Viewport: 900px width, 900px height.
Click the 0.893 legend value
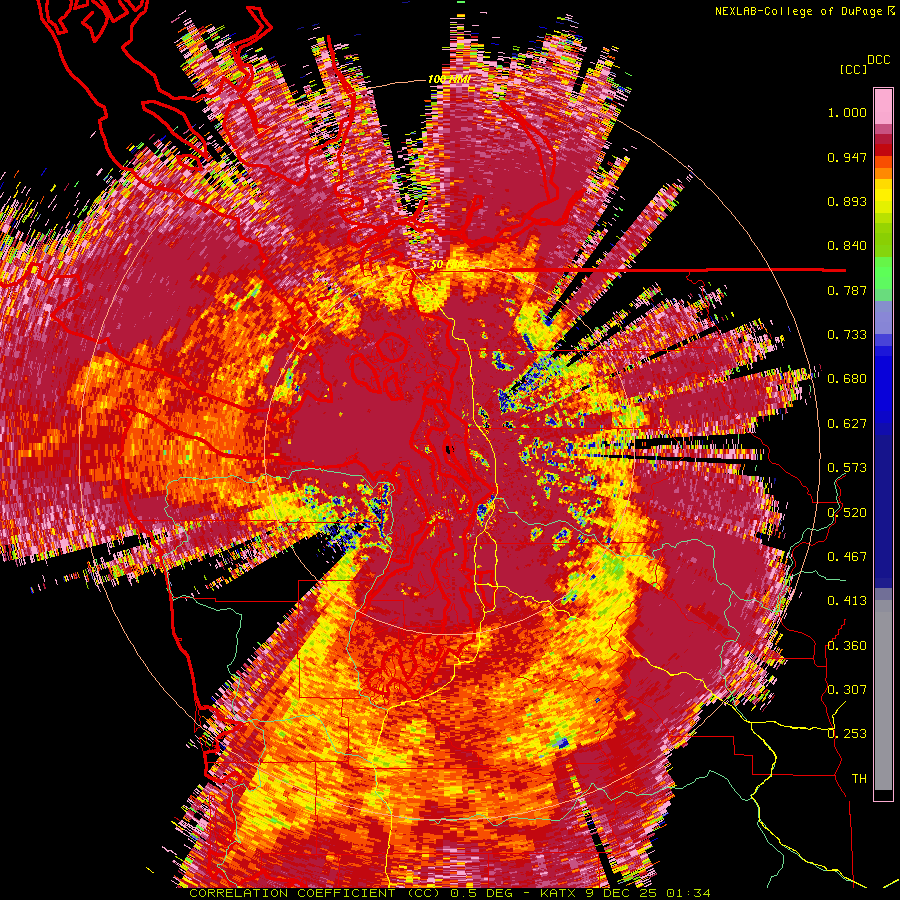point(847,201)
